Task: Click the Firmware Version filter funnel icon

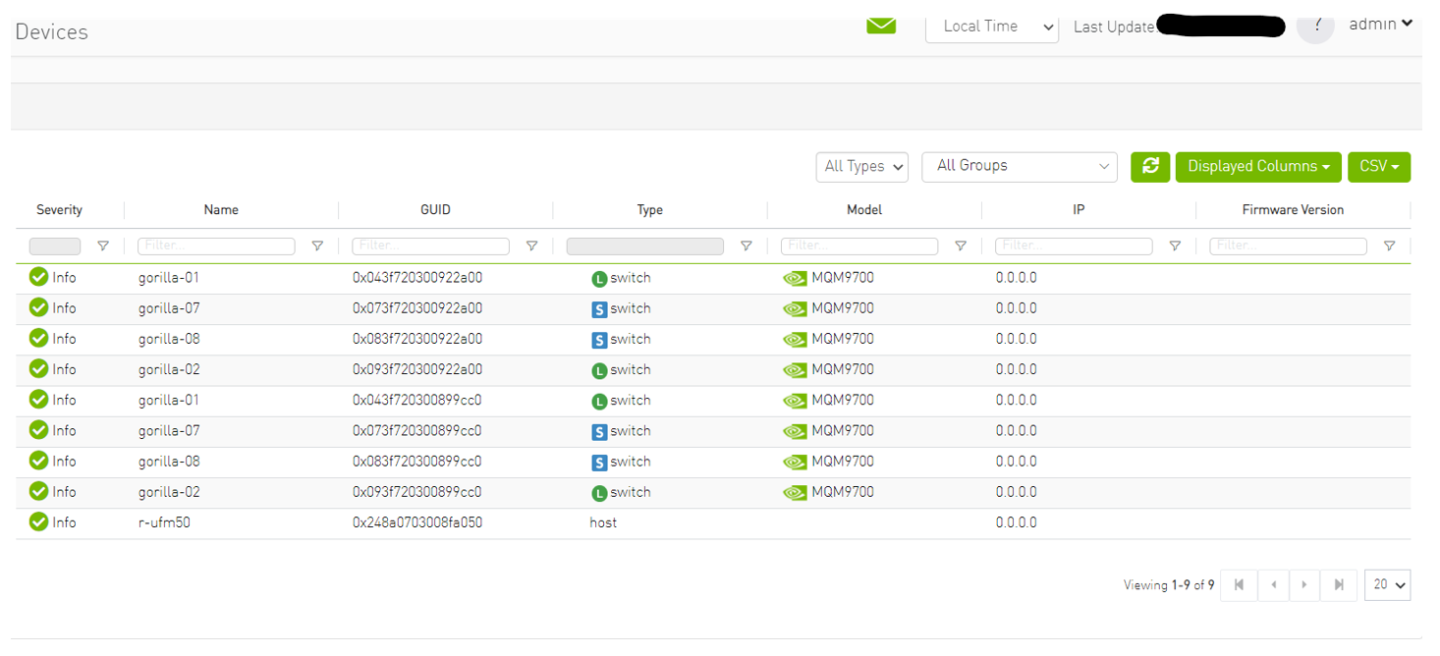Action: [1389, 246]
